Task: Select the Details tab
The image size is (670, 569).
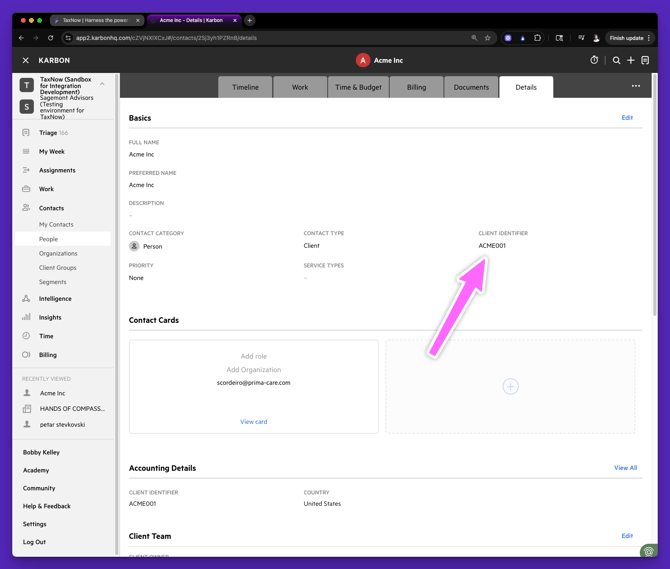Action: (x=526, y=87)
